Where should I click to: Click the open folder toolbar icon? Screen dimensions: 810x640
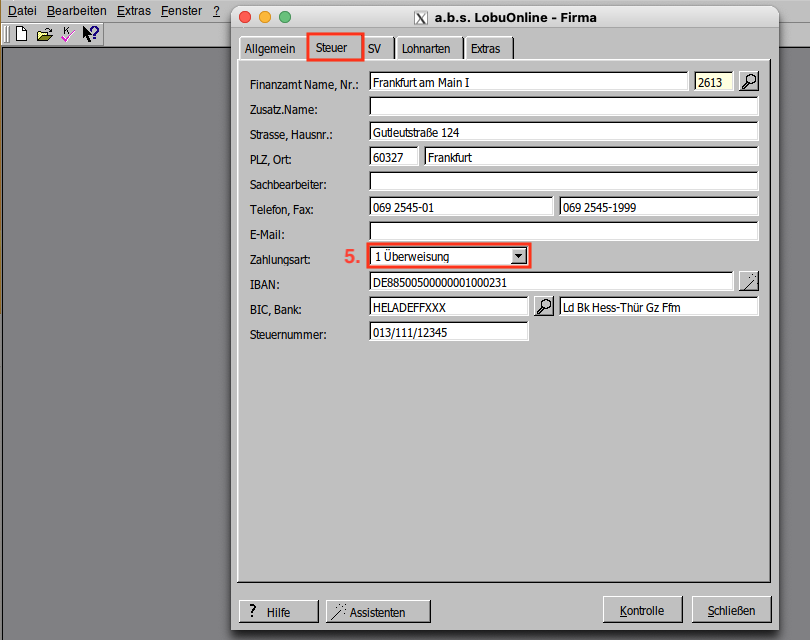coord(44,34)
